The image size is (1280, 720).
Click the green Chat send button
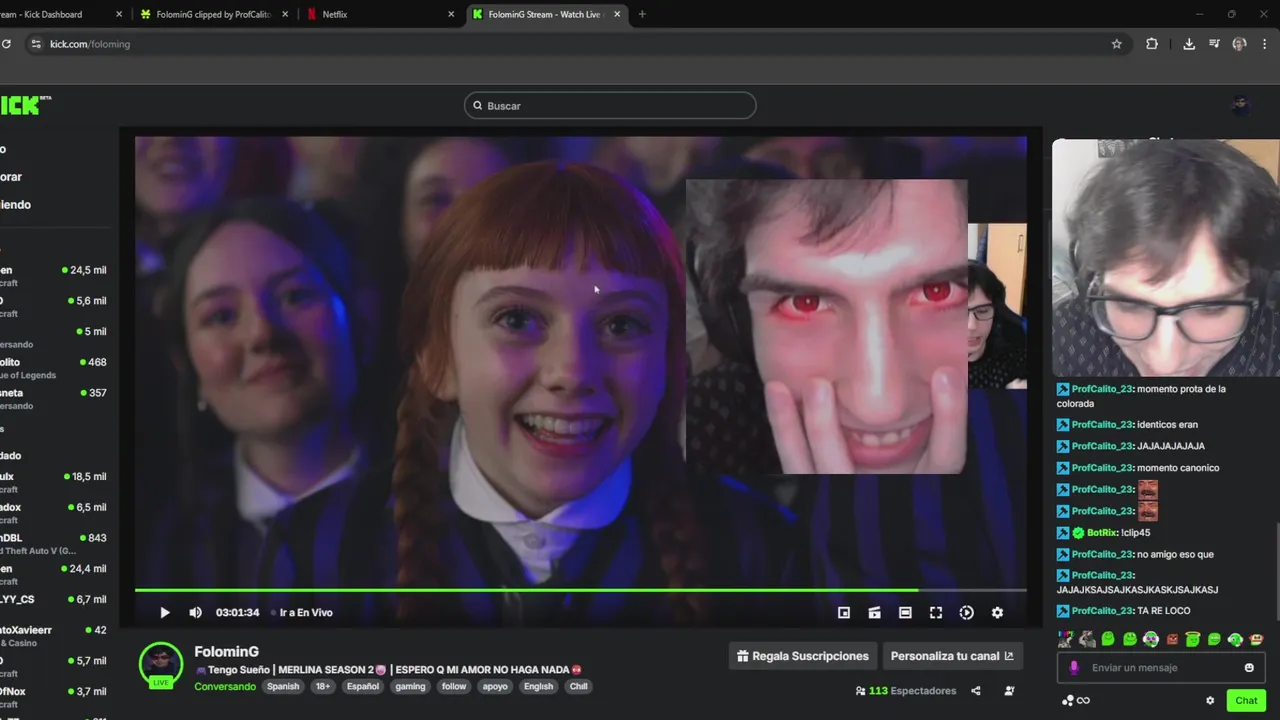tap(1246, 700)
